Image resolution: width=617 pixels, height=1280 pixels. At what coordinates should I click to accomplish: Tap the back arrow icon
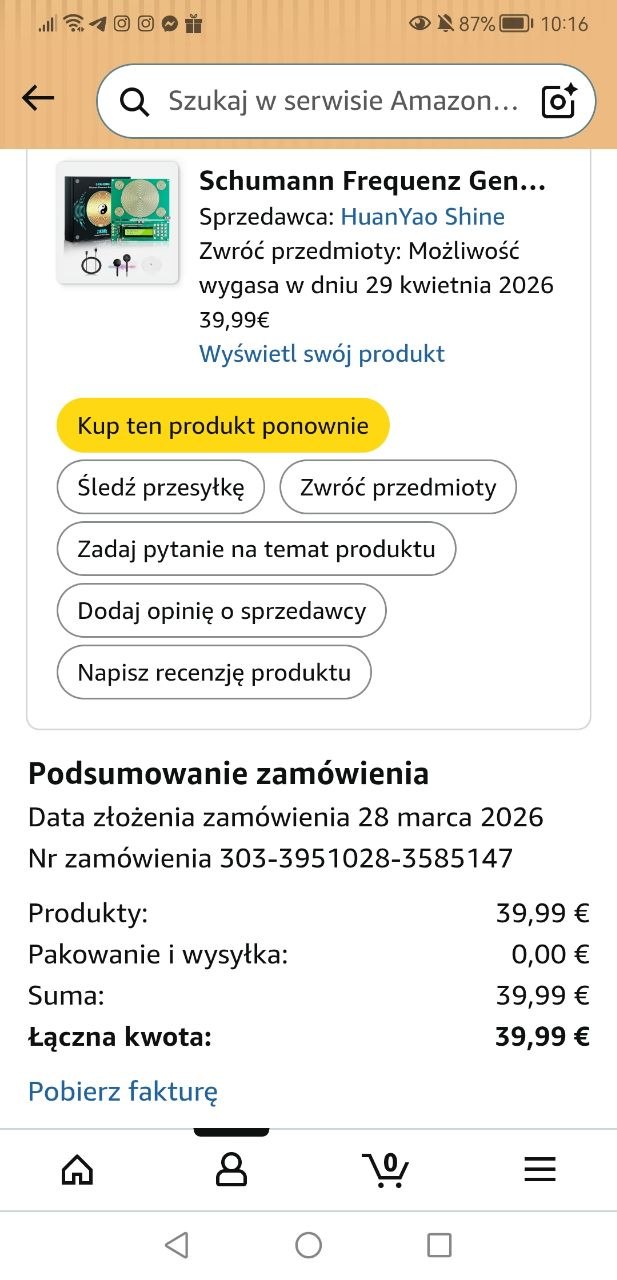coord(38,98)
